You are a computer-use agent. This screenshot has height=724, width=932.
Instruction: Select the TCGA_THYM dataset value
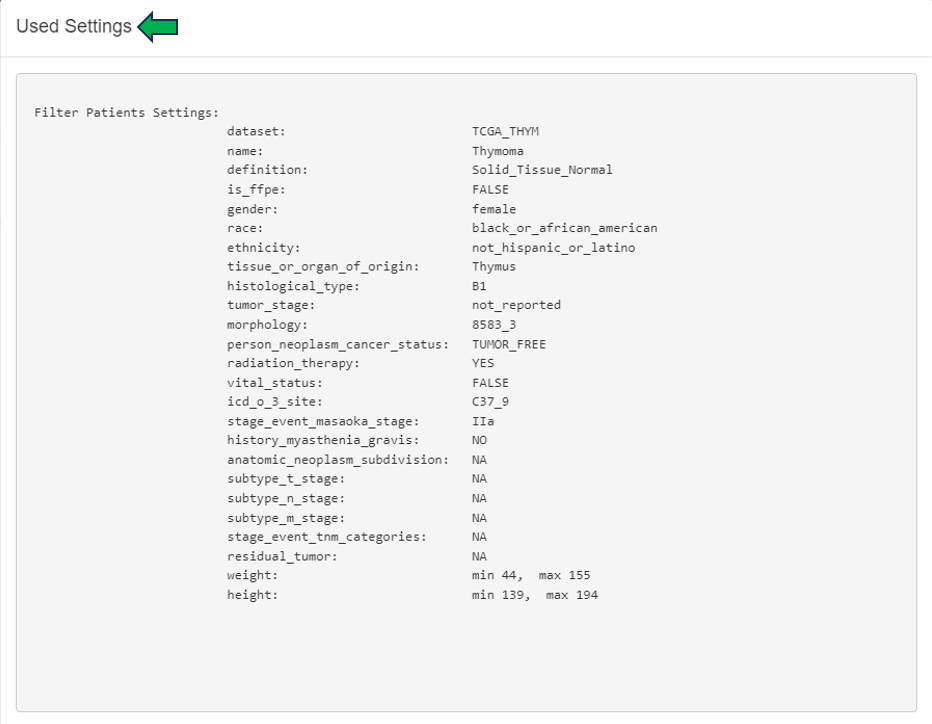(505, 132)
